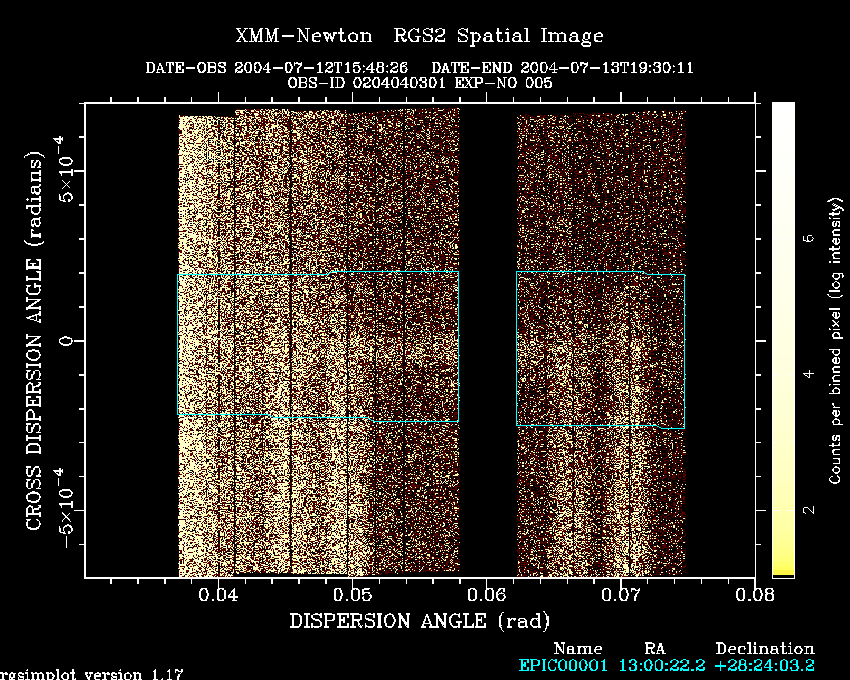Click the yellow bottom of the color bar
Image resolution: width=850 pixels, height=680 pixels.
click(x=783, y=571)
